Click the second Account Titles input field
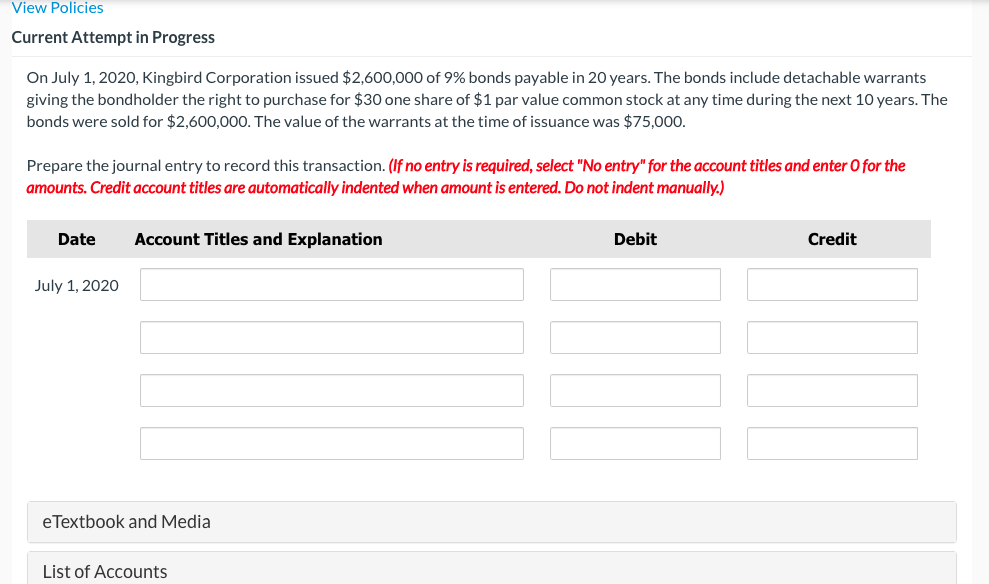The width and height of the screenshot is (989, 584). pyautogui.click(x=332, y=337)
